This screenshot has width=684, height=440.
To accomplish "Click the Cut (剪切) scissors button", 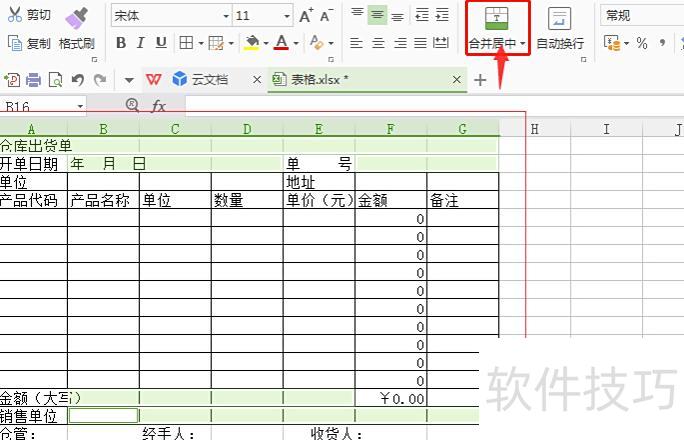I will point(29,14).
